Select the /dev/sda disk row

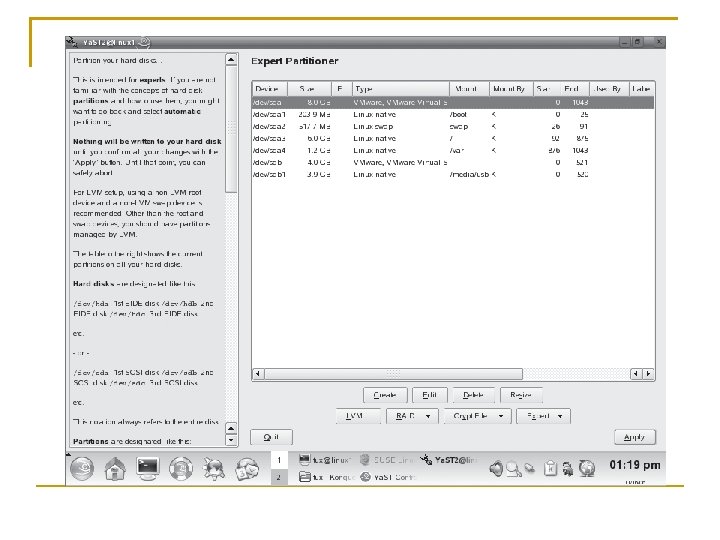453,102
